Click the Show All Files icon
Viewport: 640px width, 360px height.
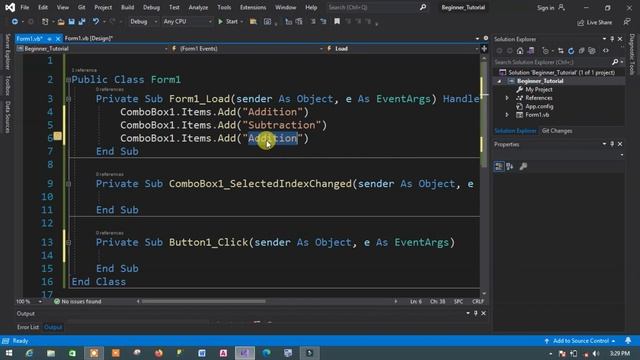pyautogui.click(x=592, y=51)
